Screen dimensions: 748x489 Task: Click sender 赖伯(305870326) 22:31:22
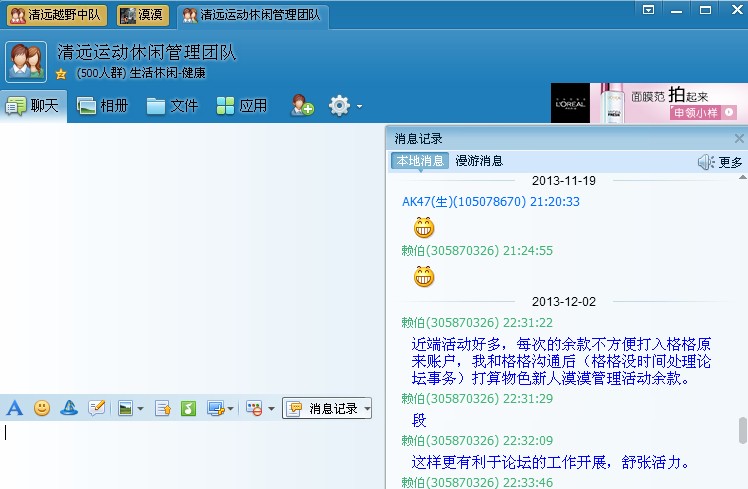click(477, 323)
